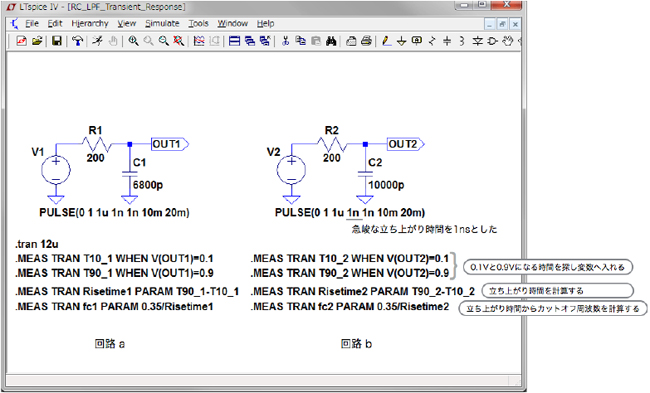Viewport: 650px width, 393px height.
Task: Click the Open file folder icon
Action: (37, 41)
